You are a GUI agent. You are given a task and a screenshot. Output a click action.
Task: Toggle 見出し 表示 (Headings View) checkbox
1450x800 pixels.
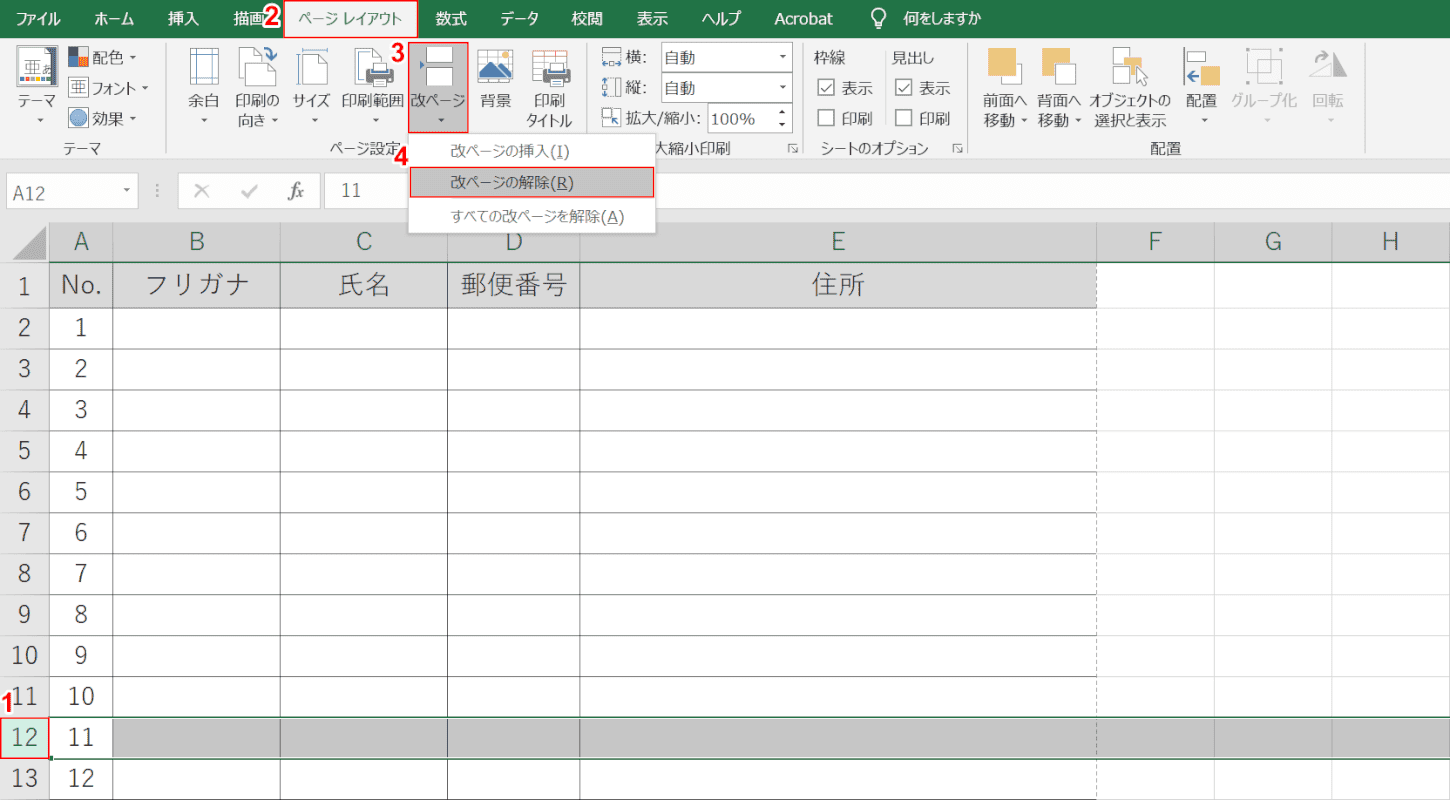(x=904, y=88)
